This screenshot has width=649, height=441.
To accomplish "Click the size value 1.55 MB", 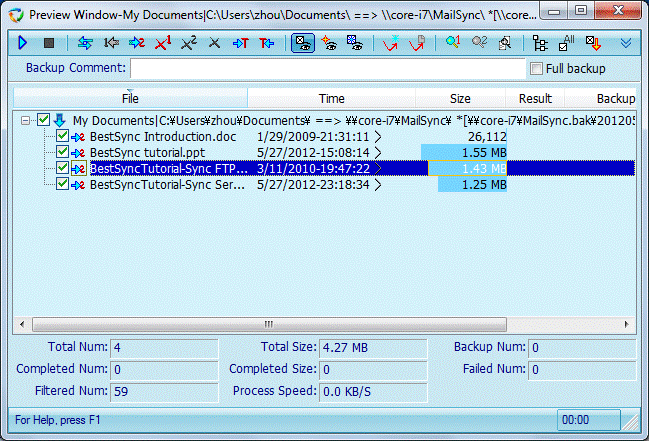I will point(484,153).
